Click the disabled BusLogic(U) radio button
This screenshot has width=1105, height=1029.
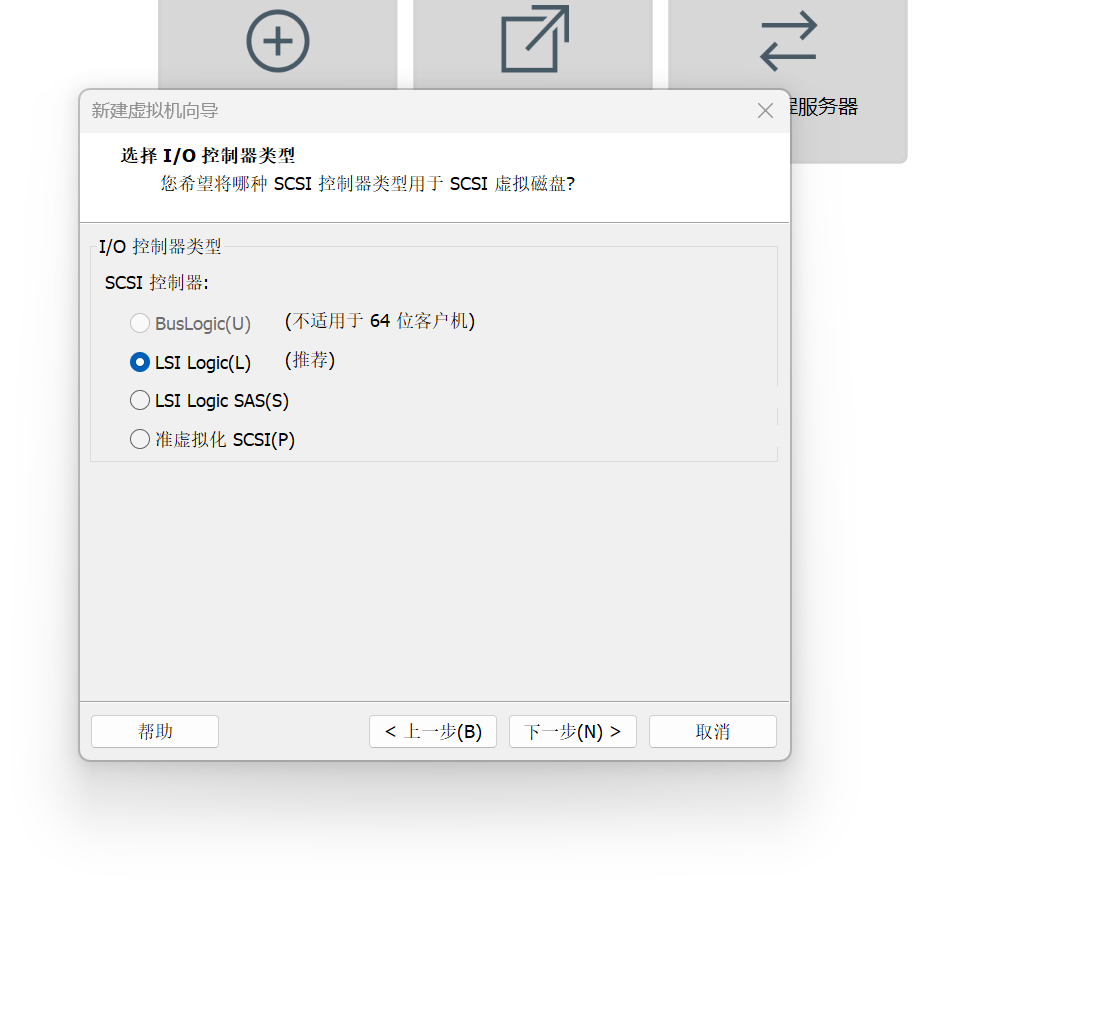[x=140, y=323]
